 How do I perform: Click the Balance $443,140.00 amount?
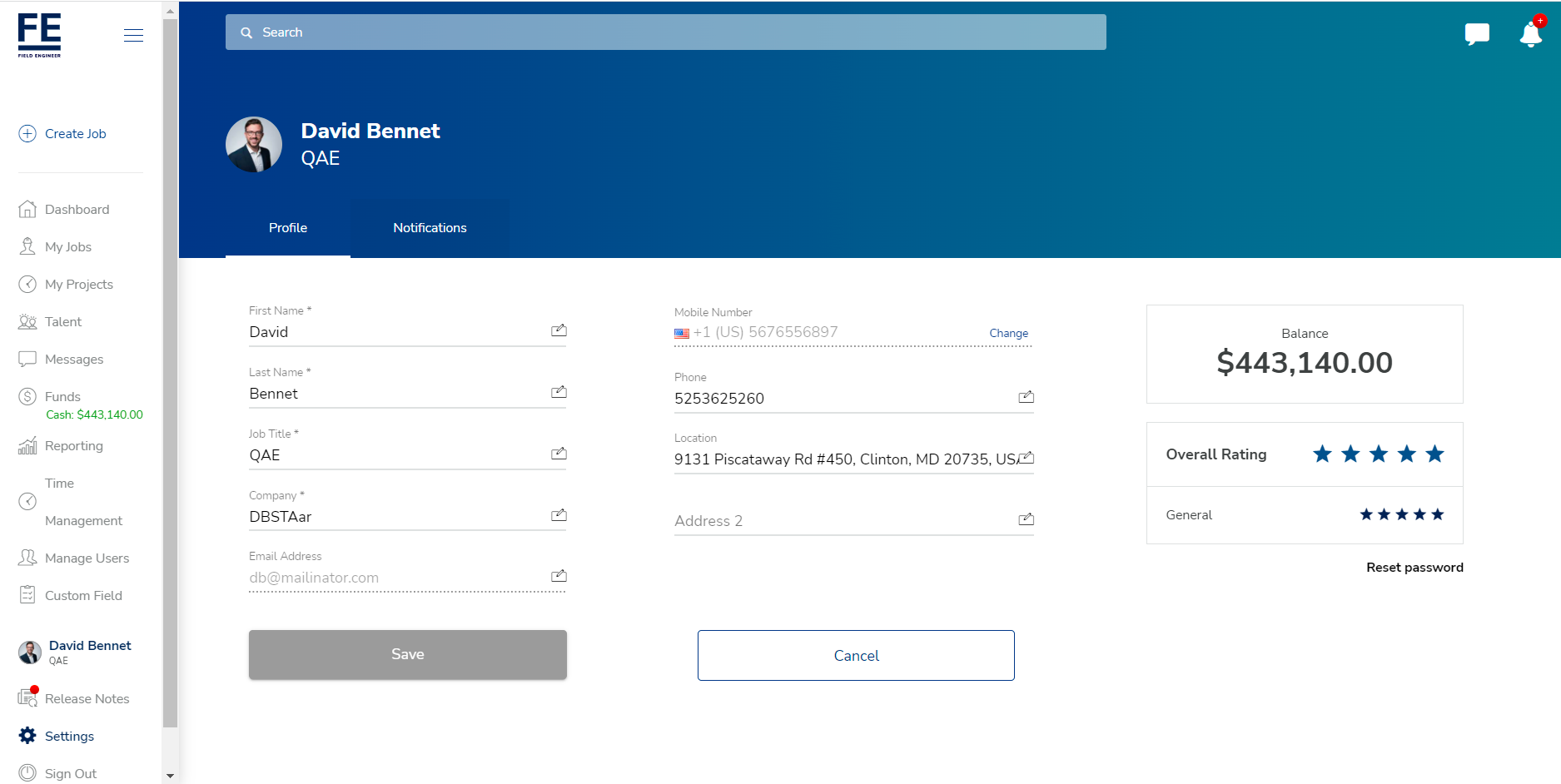tap(1305, 362)
